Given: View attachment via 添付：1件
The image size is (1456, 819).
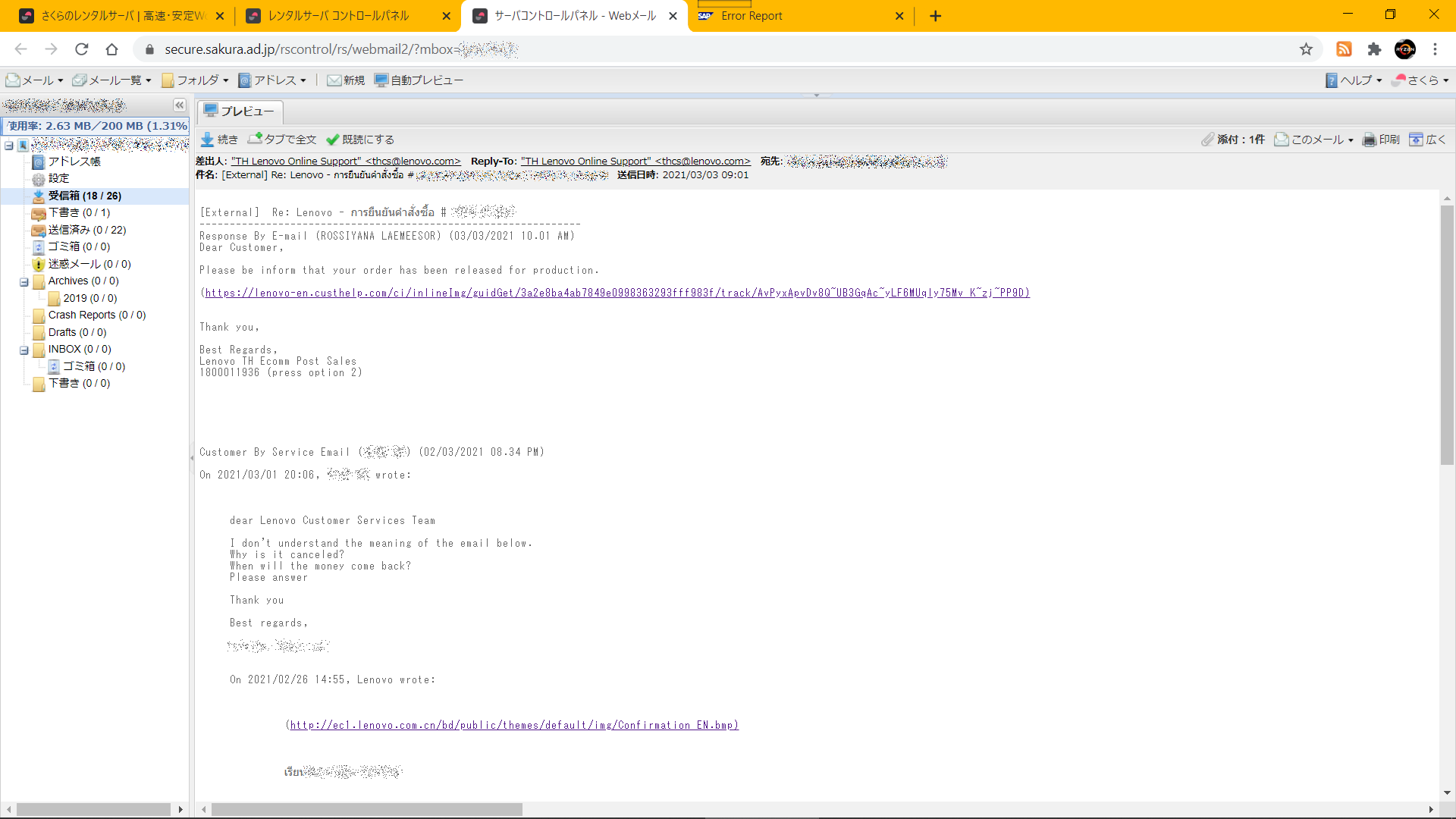Looking at the screenshot, I should point(1233,140).
